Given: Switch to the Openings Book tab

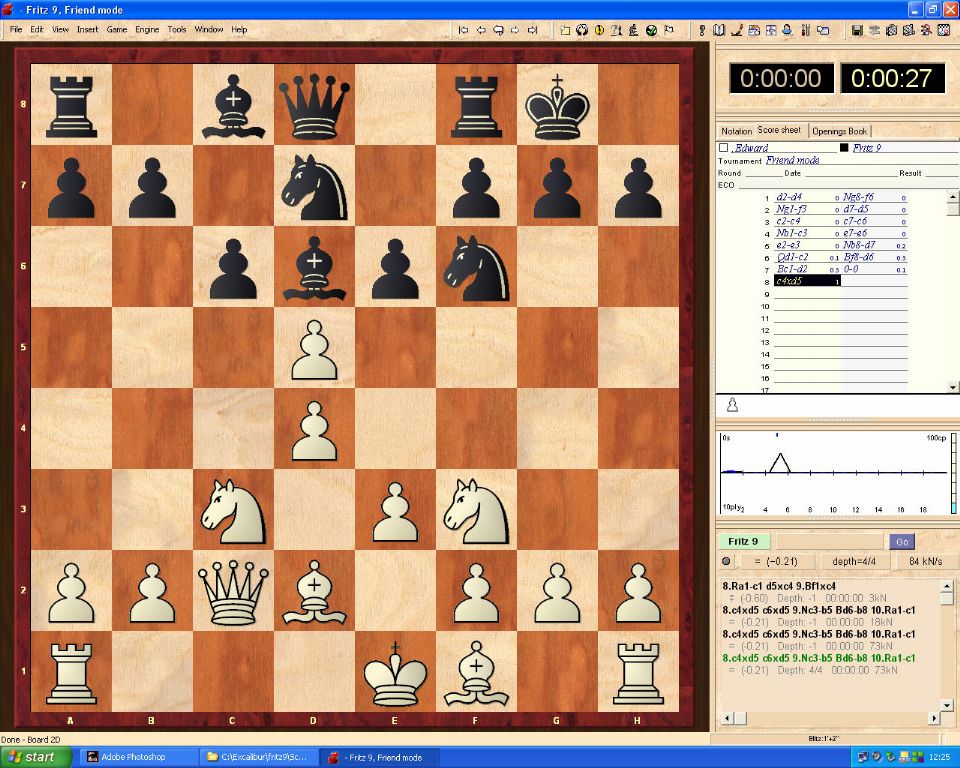Looking at the screenshot, I should point(839,131).
